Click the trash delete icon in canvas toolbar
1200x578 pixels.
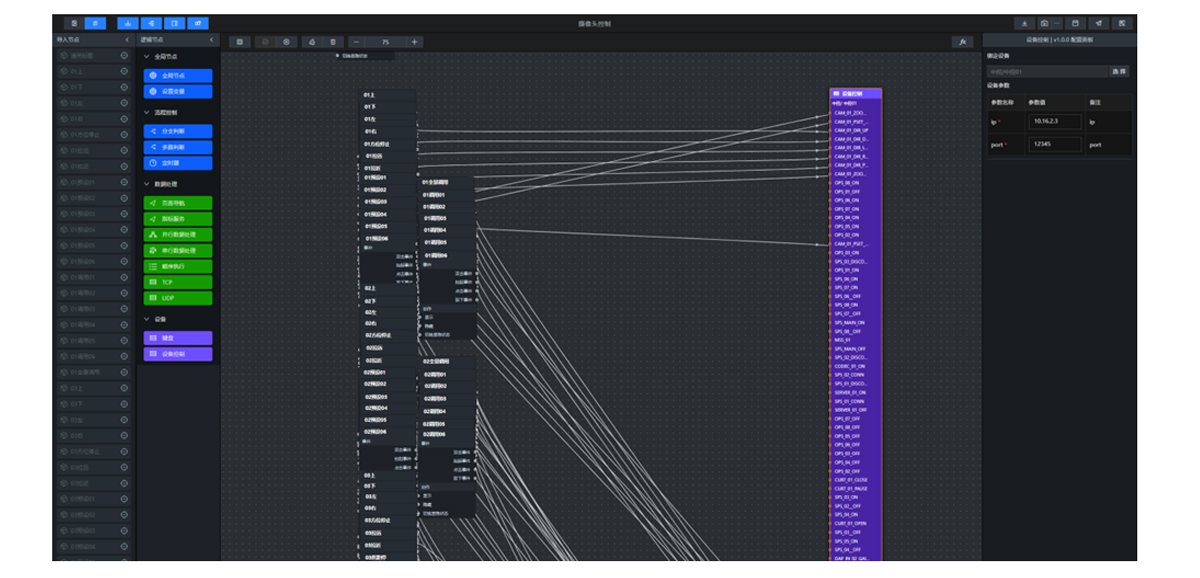[333, 42]
